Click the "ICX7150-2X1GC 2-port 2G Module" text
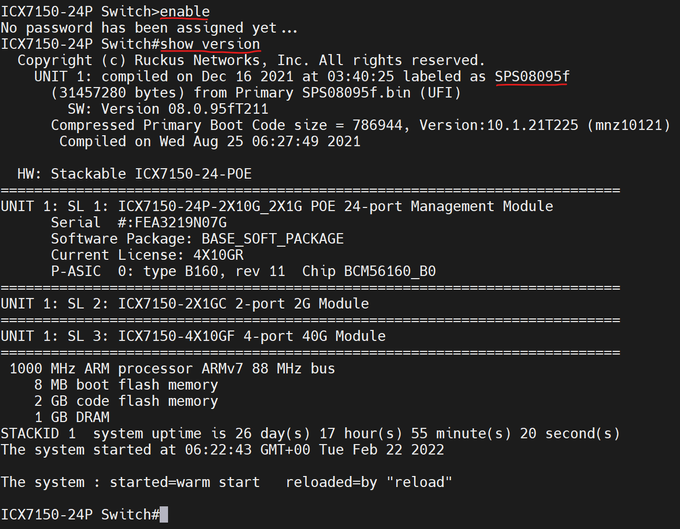Image resolution: width=680 pixels, height=529 pixels. (x=244, y=303)
